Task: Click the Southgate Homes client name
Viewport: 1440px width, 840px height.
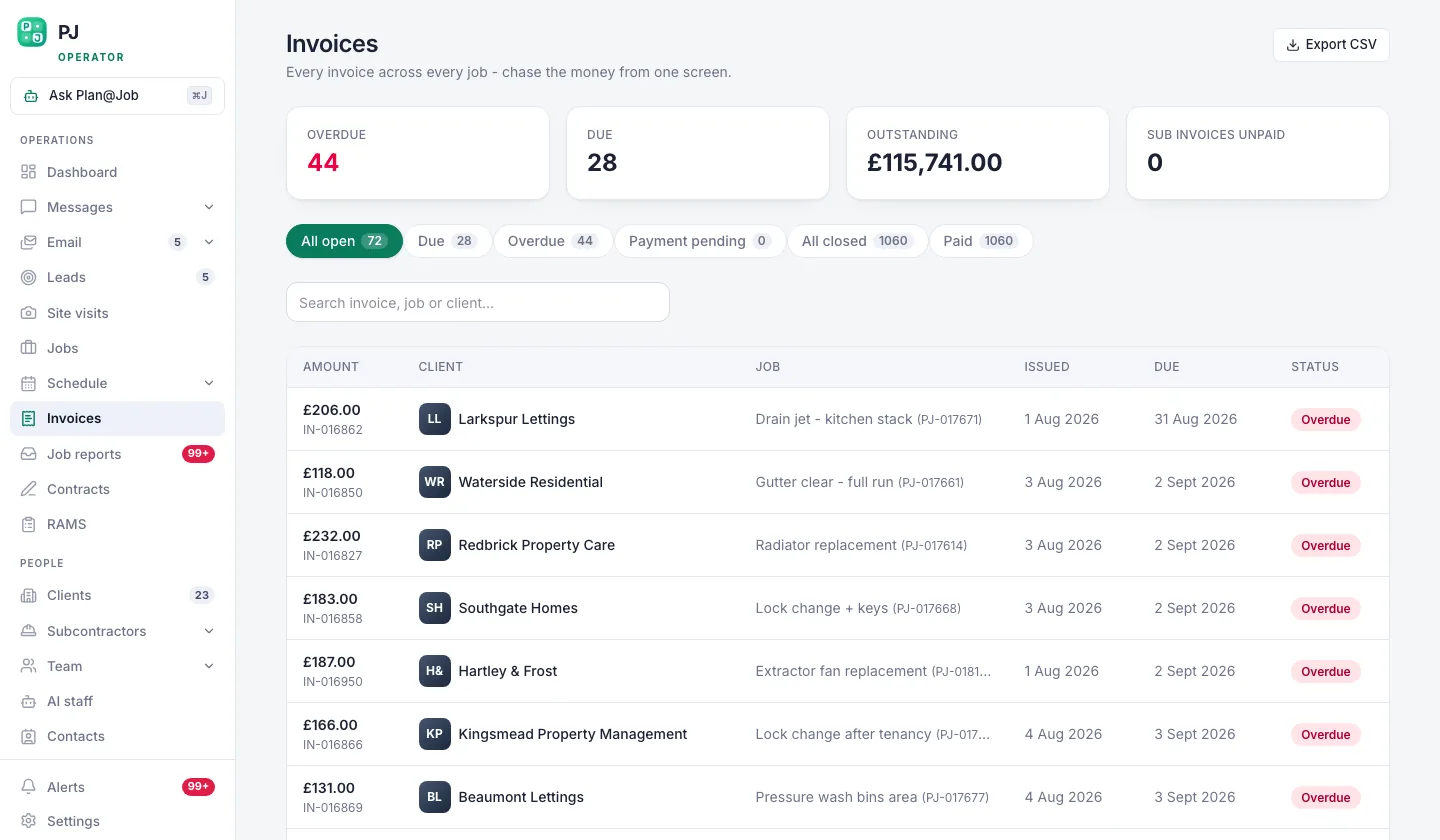Action: point(518,608)
